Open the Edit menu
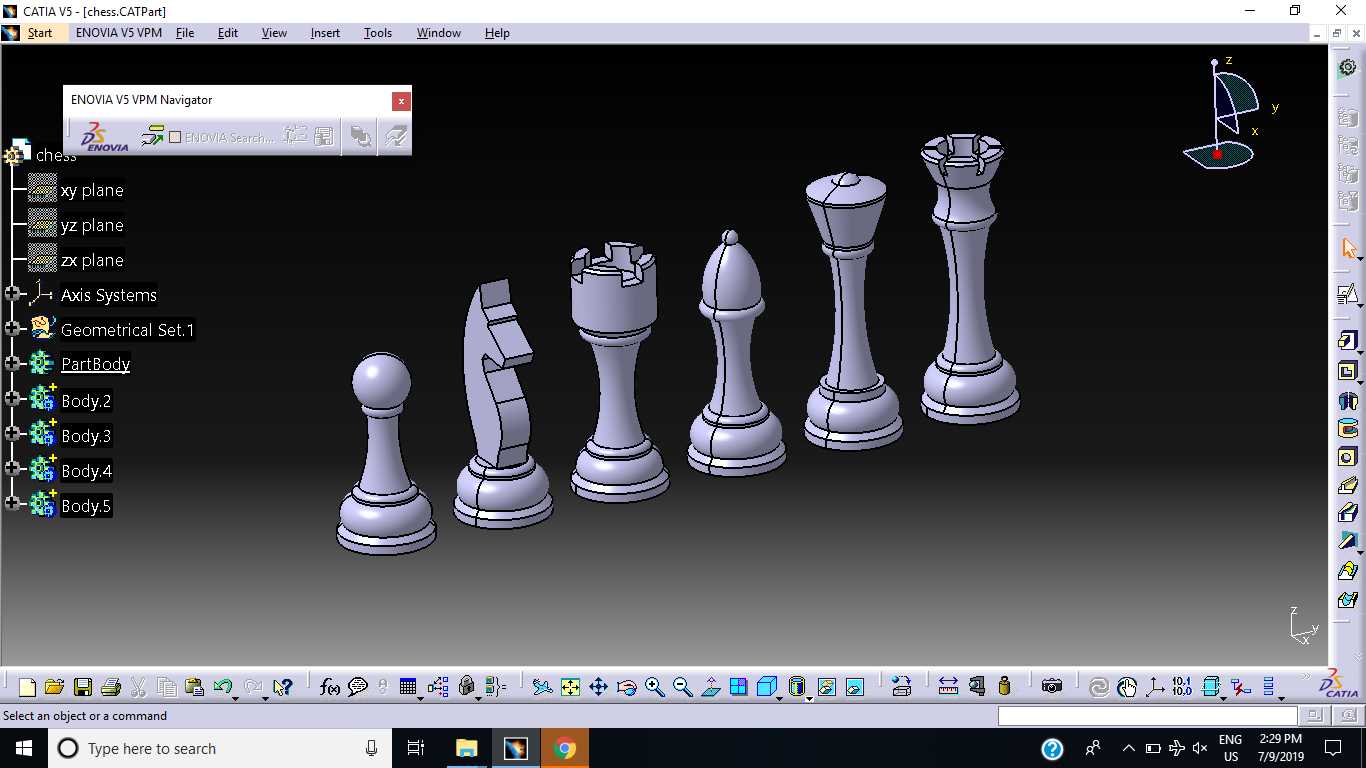1366x768 pixels. (228, 33)
